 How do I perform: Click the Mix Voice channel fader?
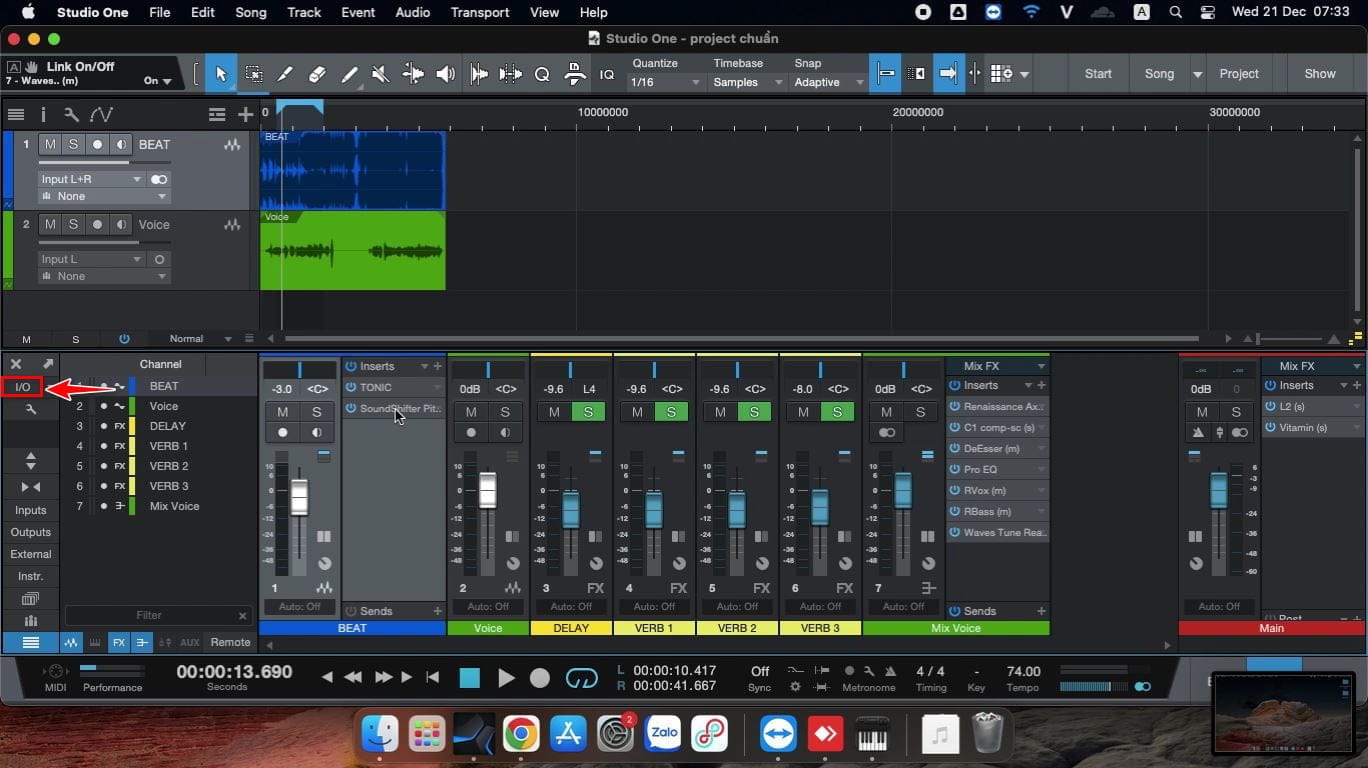pyautogui.click(x=903, y=490)
